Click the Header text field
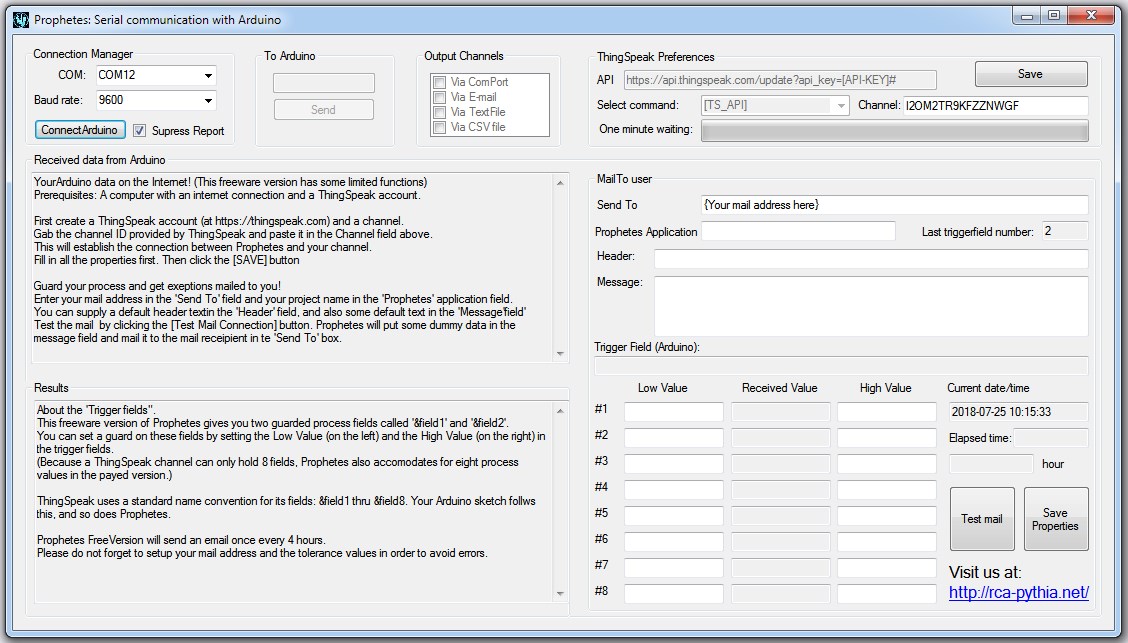The height and width of the screenshot is (643, 1128). [870, 259]
